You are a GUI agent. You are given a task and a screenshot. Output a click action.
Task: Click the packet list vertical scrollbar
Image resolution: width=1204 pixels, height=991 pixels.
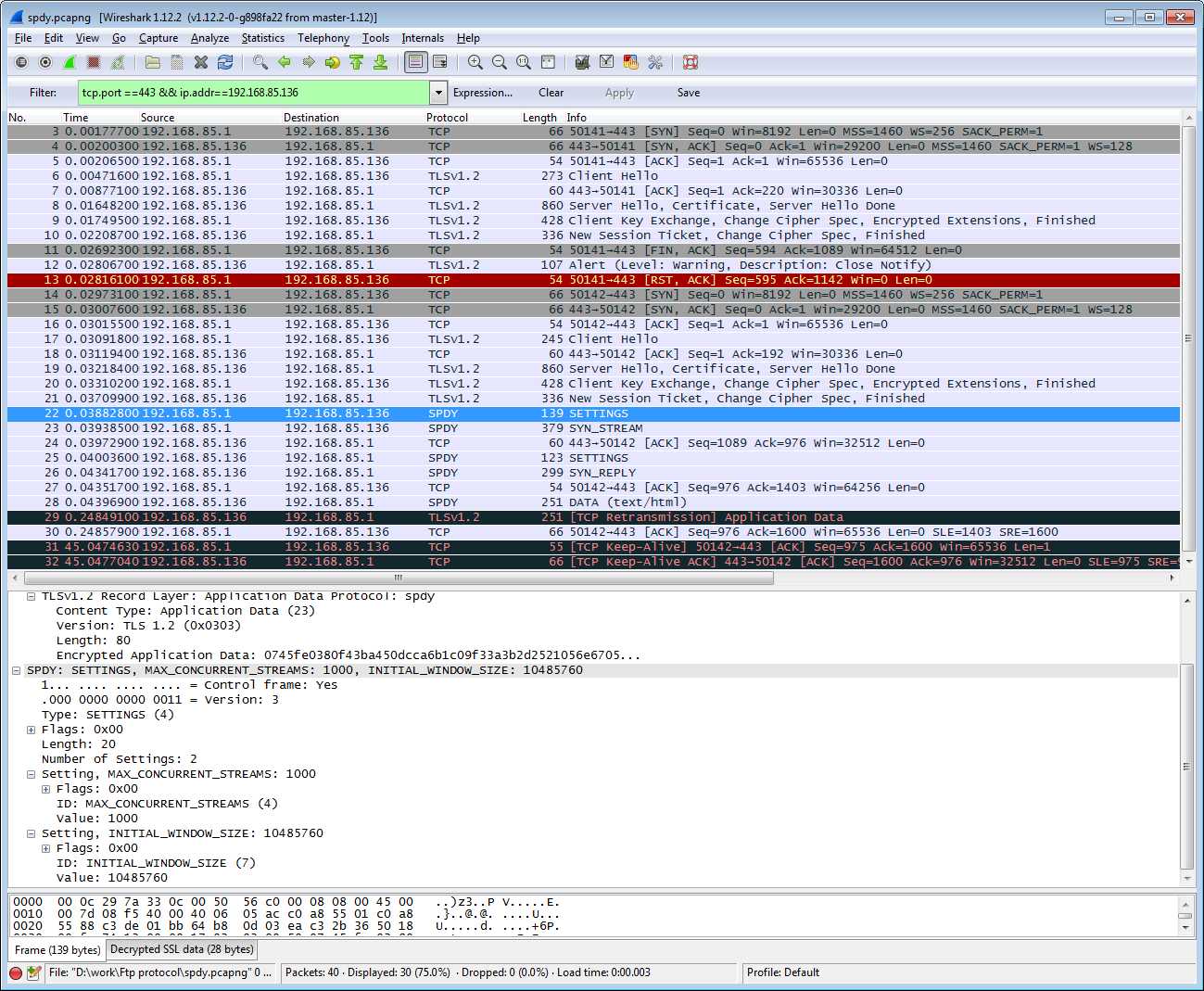(1188, 338)
